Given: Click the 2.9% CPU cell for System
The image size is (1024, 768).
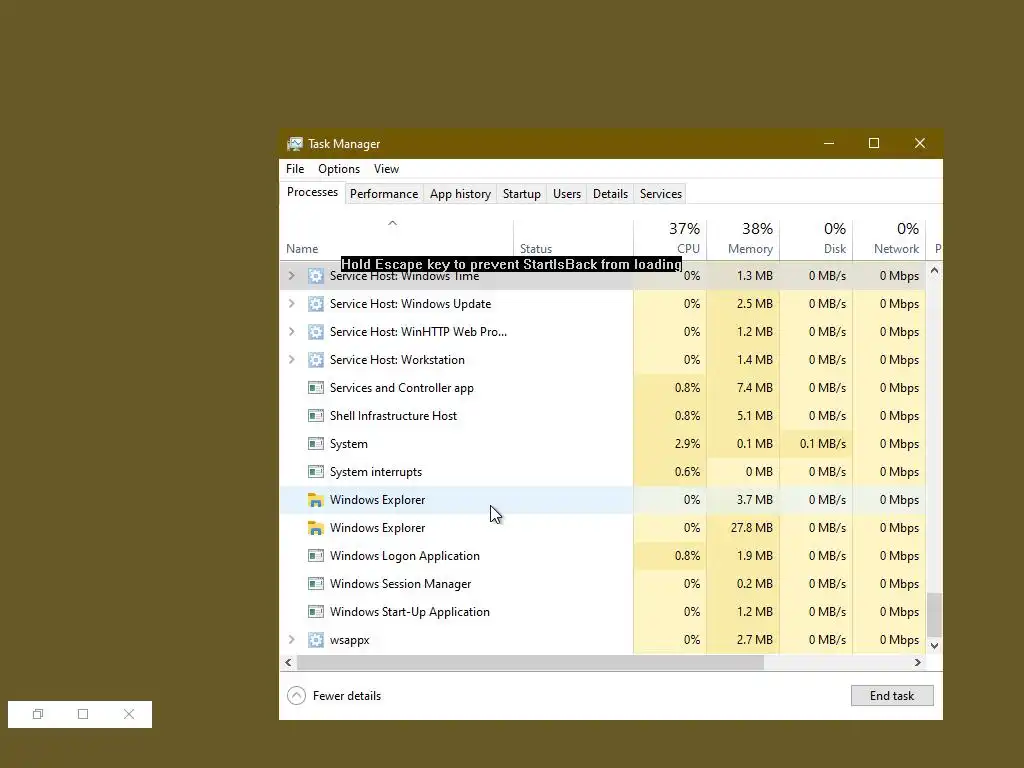Looking at the screenshot, I should click(670, 444).
